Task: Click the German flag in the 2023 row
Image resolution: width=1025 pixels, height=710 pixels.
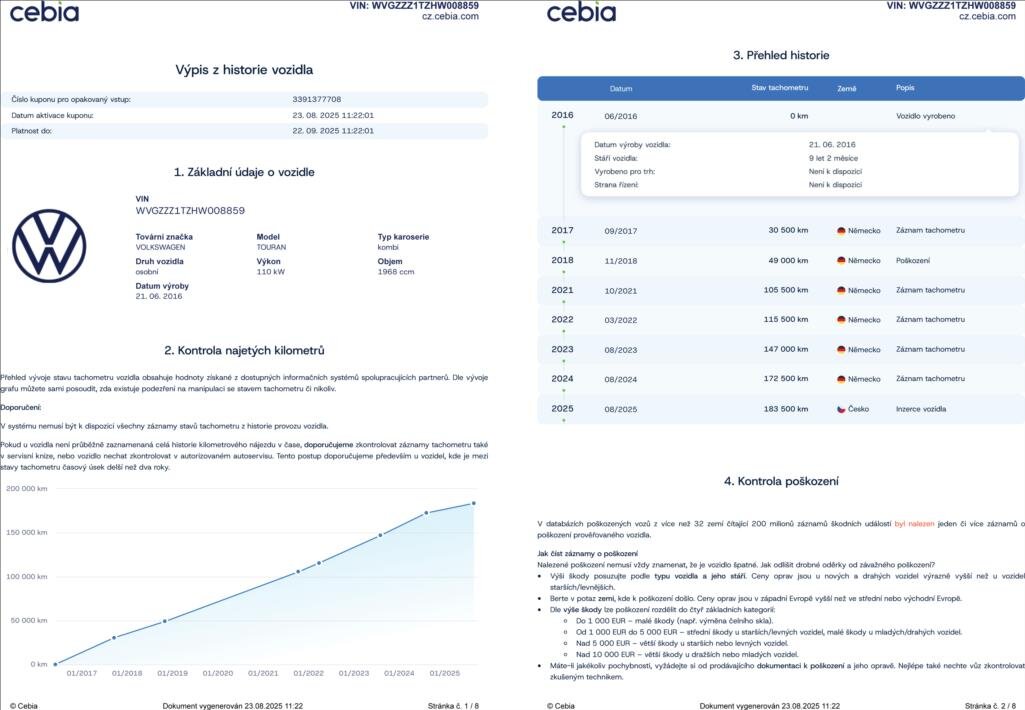Action: click(x=841, y=350)
